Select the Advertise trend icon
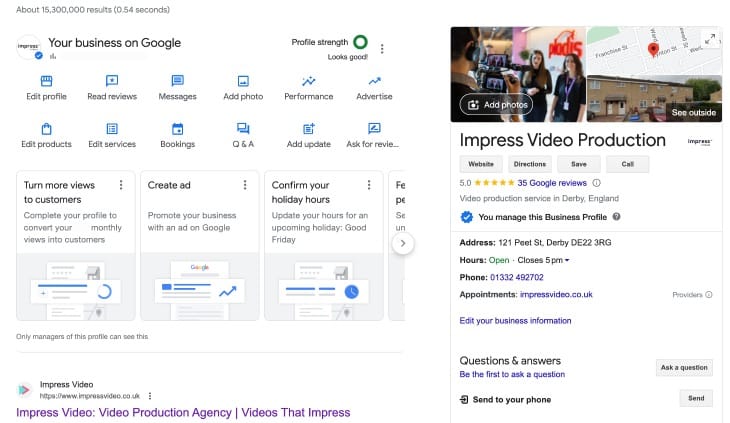This screenshot has height=423, width=730. coord(374,81)
